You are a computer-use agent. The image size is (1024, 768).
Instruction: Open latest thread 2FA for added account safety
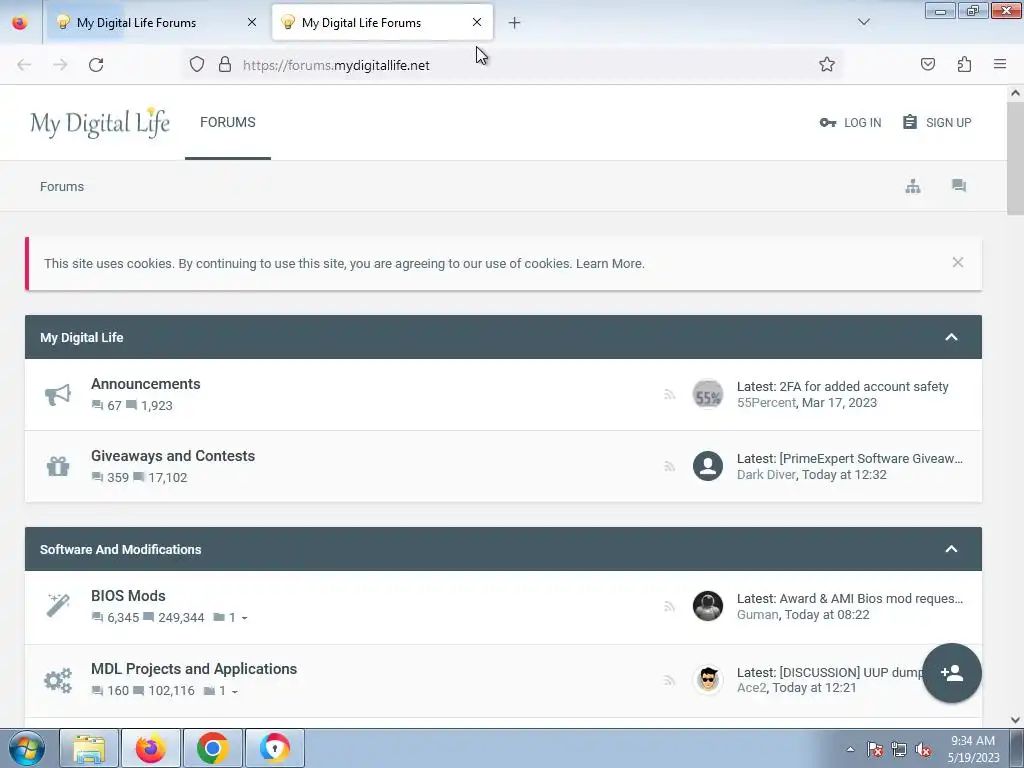(x=864, y=387)
